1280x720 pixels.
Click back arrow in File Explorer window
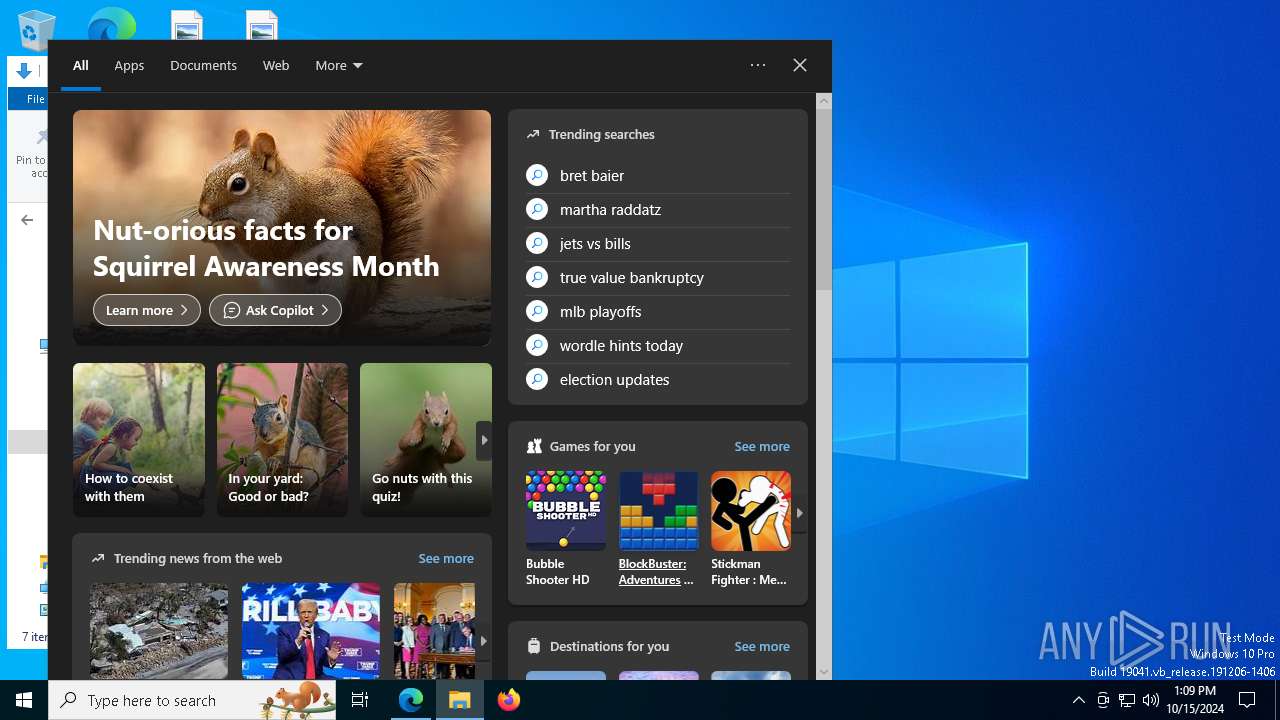[x=27, y=220]
